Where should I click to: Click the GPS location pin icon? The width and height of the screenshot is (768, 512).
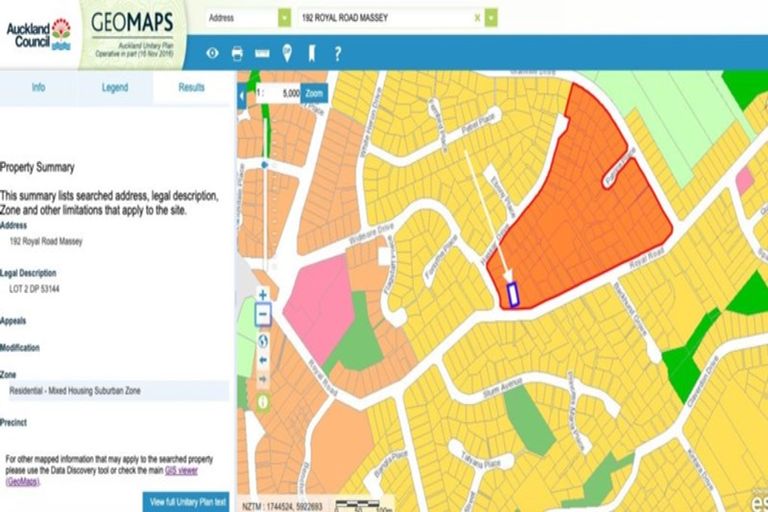288,53
